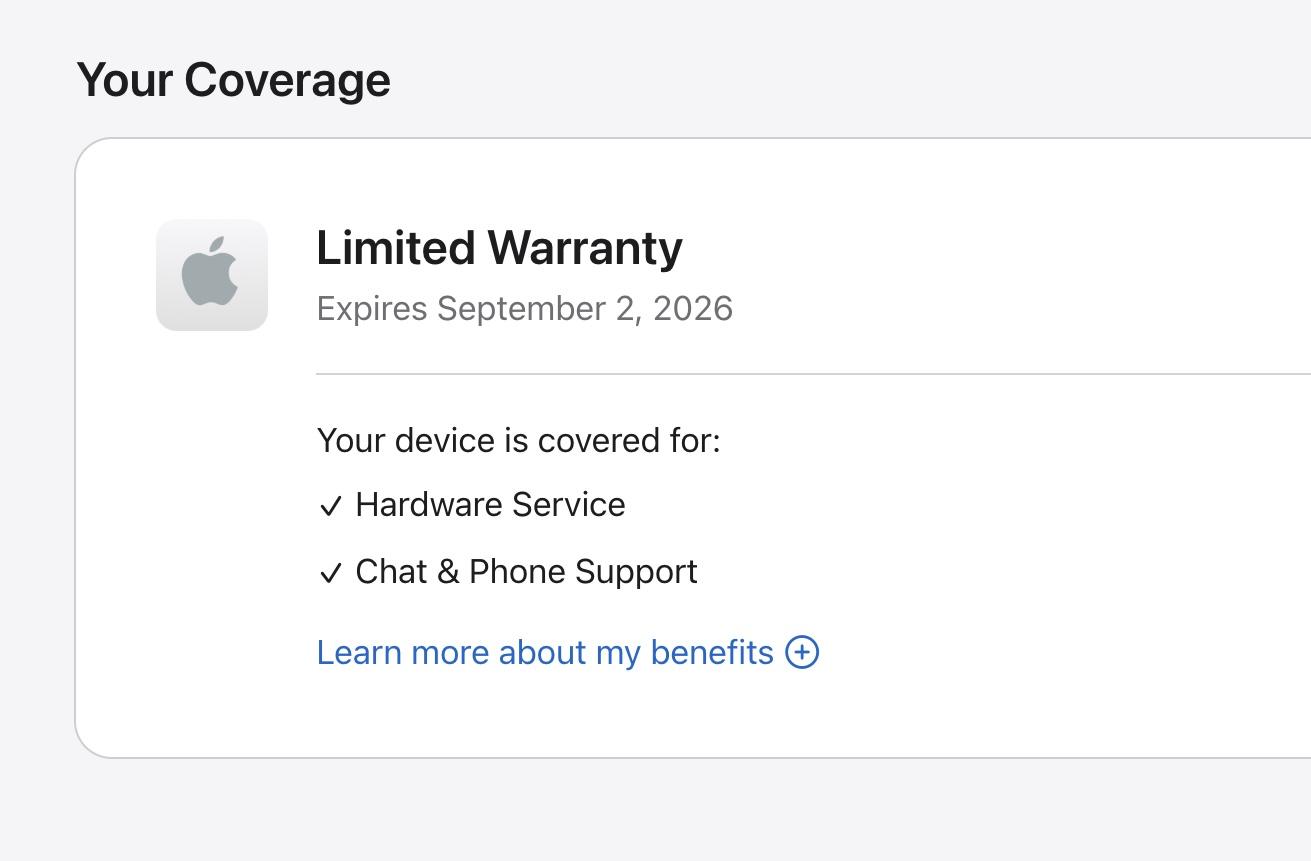Viewport: 1311px width, 861px height.
Task: Click the divider line below the expiration date
Action: 800,374
